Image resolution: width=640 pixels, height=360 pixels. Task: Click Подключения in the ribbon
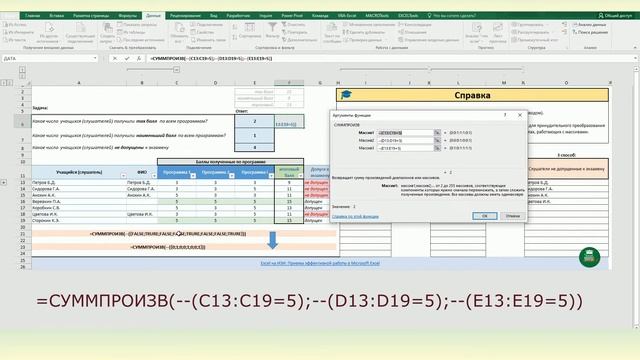pyautogui.click(x=207, y=25)
